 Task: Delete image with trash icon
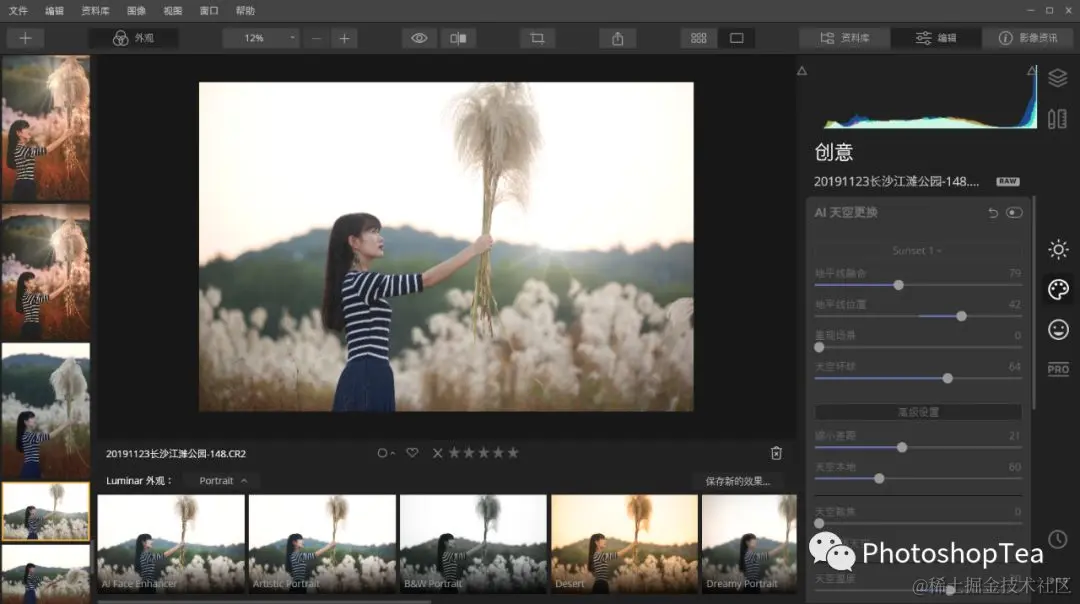[776, 453]
